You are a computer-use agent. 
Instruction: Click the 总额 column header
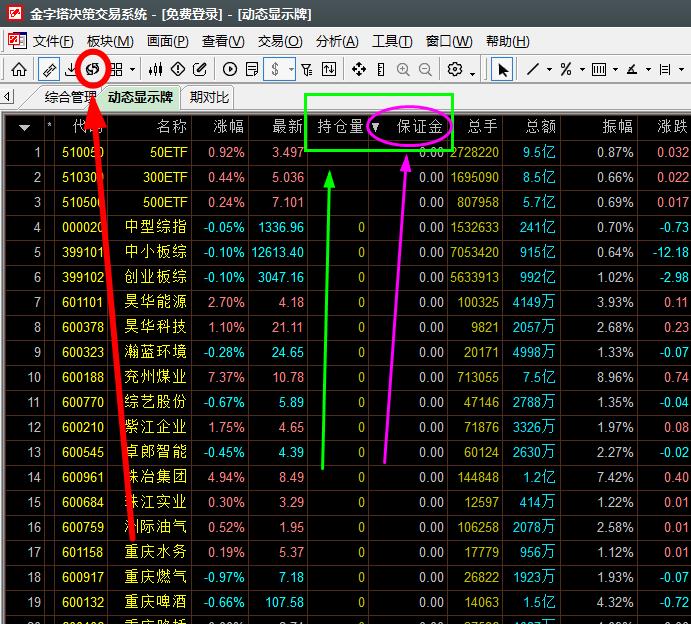(540, 127)
